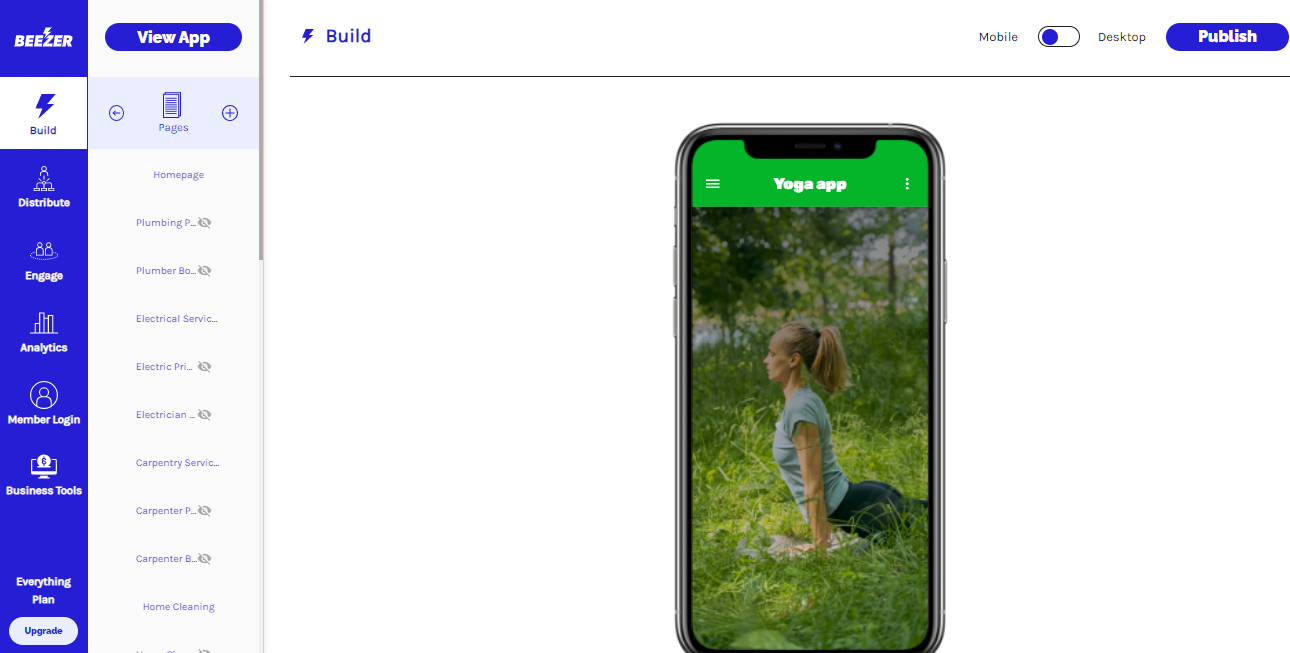
Task: Open the Analytics chart icon
Action: [44, 322]
